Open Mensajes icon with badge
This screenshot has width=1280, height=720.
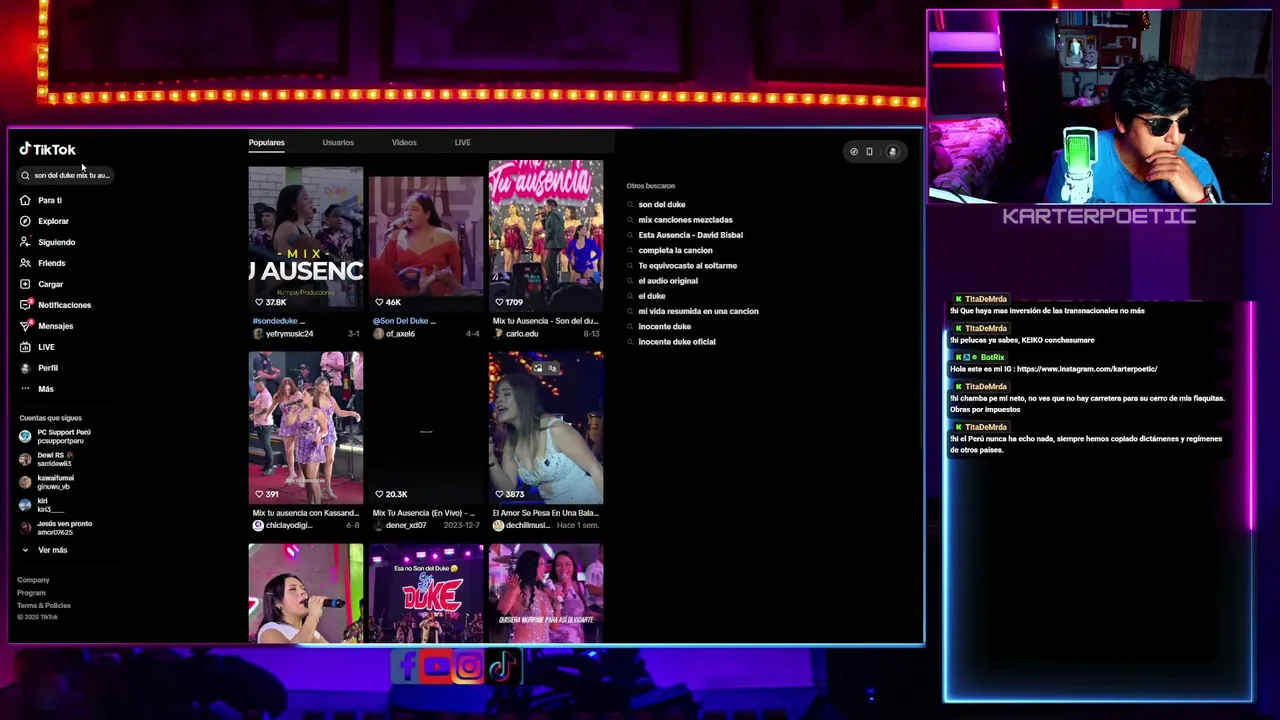pos(26,325)
